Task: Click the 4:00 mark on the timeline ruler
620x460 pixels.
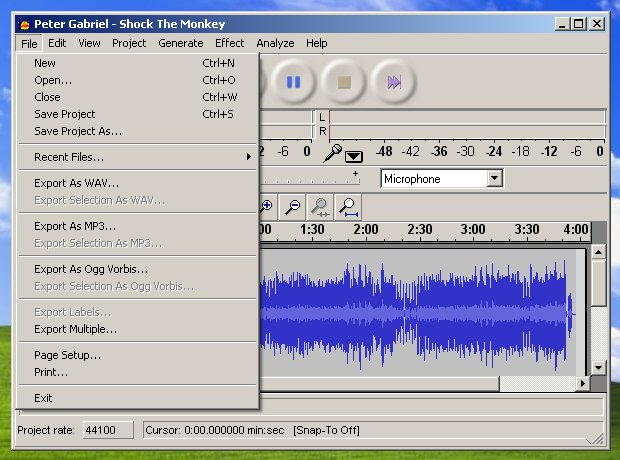Action: pos(576,229)
